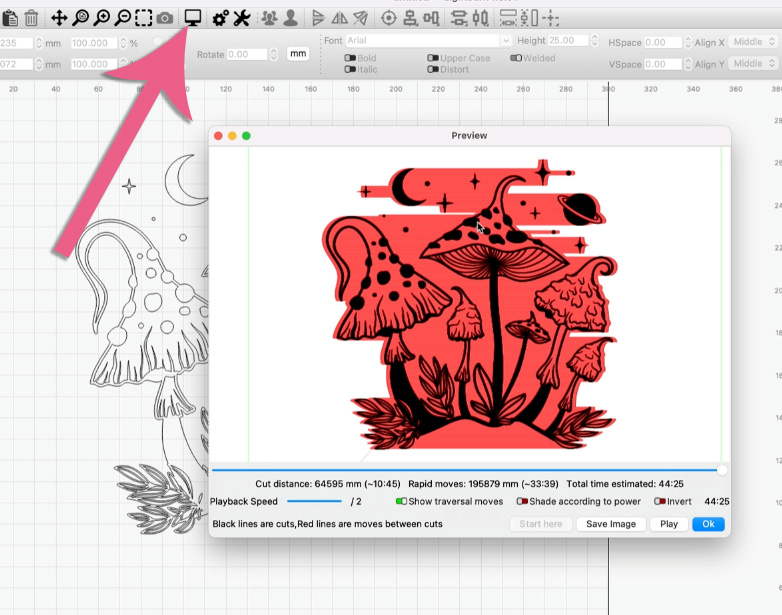This screenshot has height=615, width=782.
Task: Enable Shade according to power
Action: pyautogui.click(x=522, y=502)
